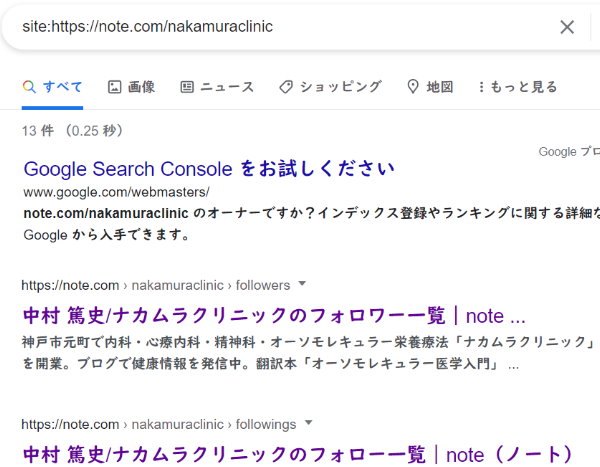
Task: Clear the search box with X icon
Action: click(567, 27)
